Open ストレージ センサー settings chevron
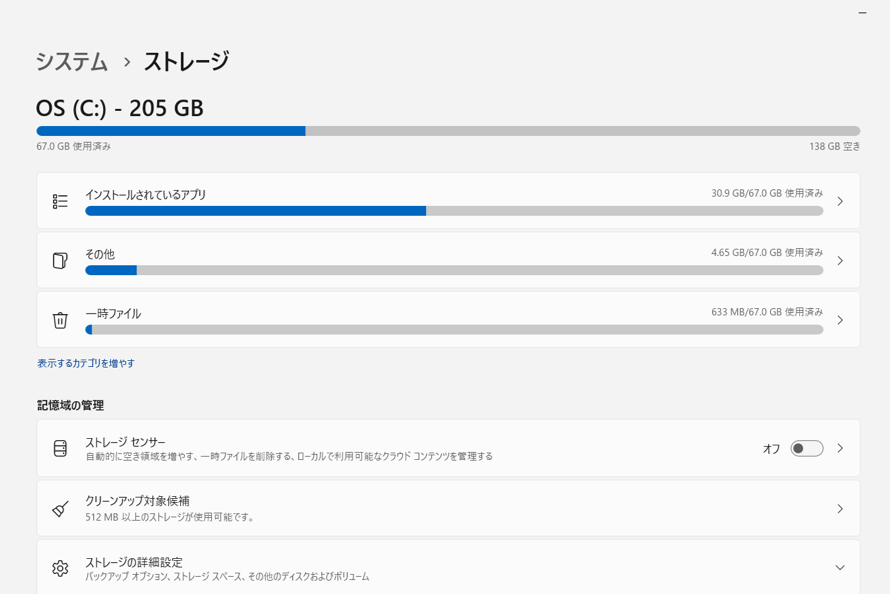The height and width of the screenshot is (594, 890). pyautogui.click(x=840, y=448)
